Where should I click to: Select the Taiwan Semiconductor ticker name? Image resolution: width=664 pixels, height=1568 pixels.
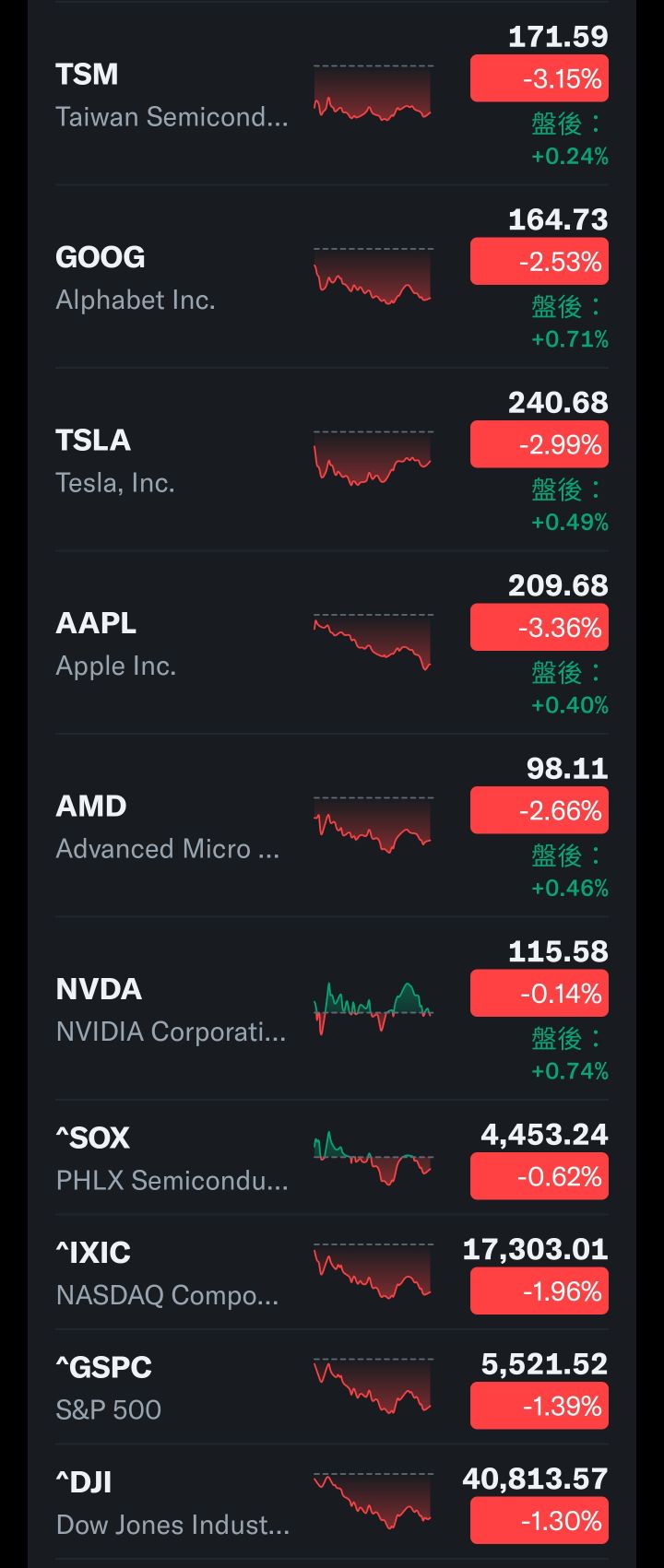[87, 74]
